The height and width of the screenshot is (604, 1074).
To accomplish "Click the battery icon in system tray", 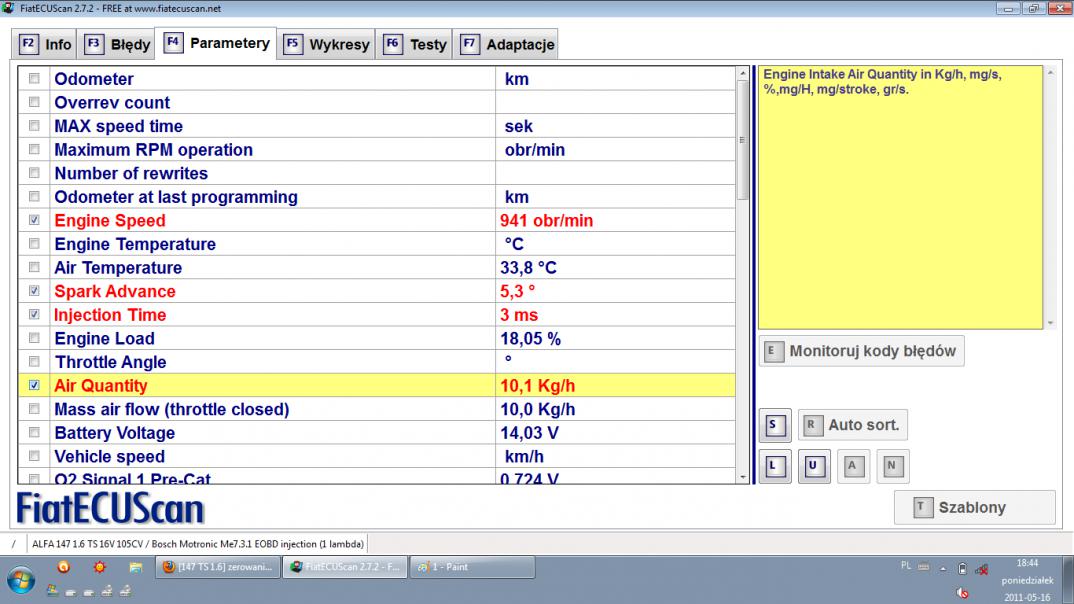I will [x=961, y=569].
